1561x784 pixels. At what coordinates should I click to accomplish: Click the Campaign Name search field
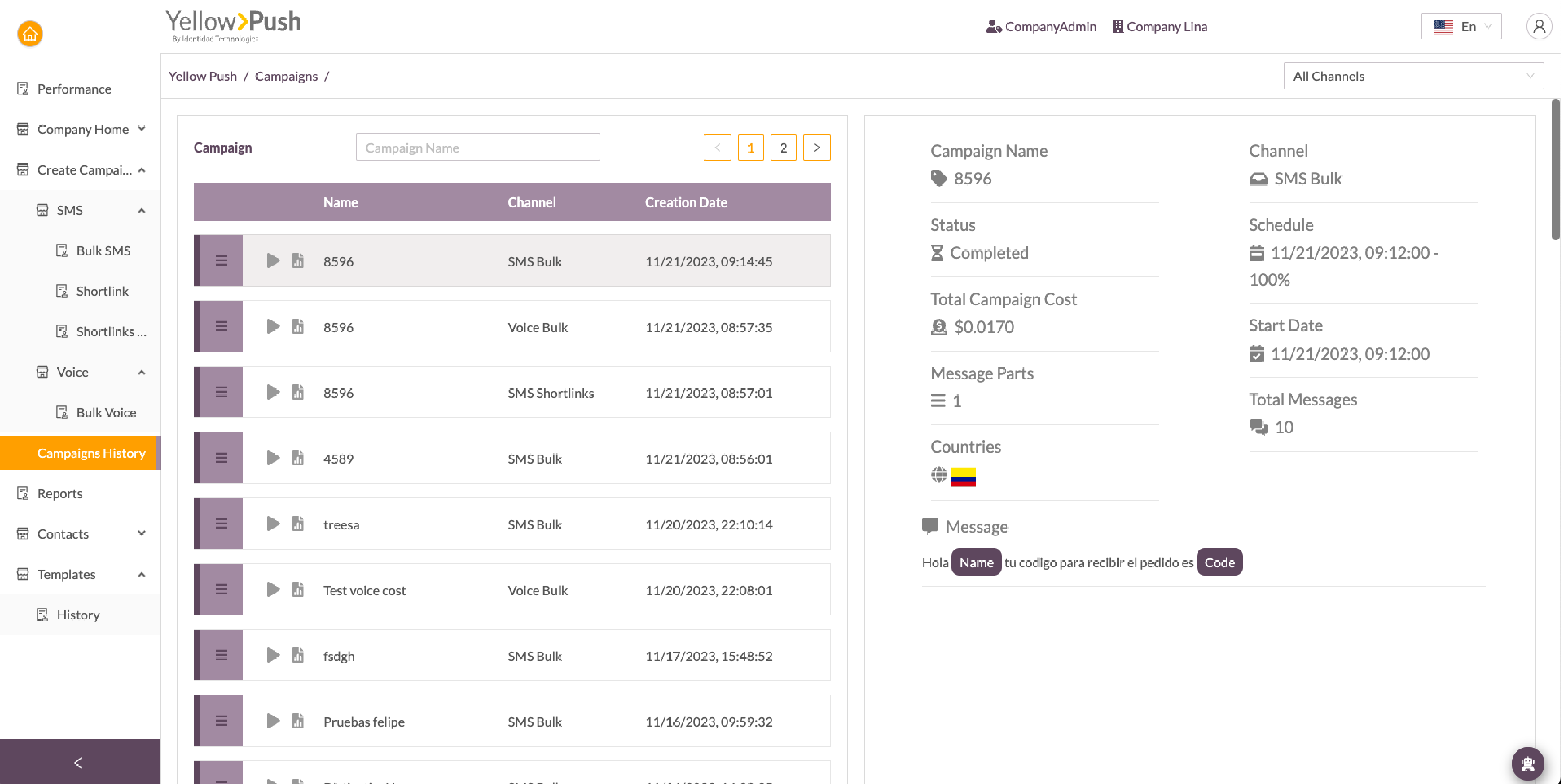pos(478,148)
